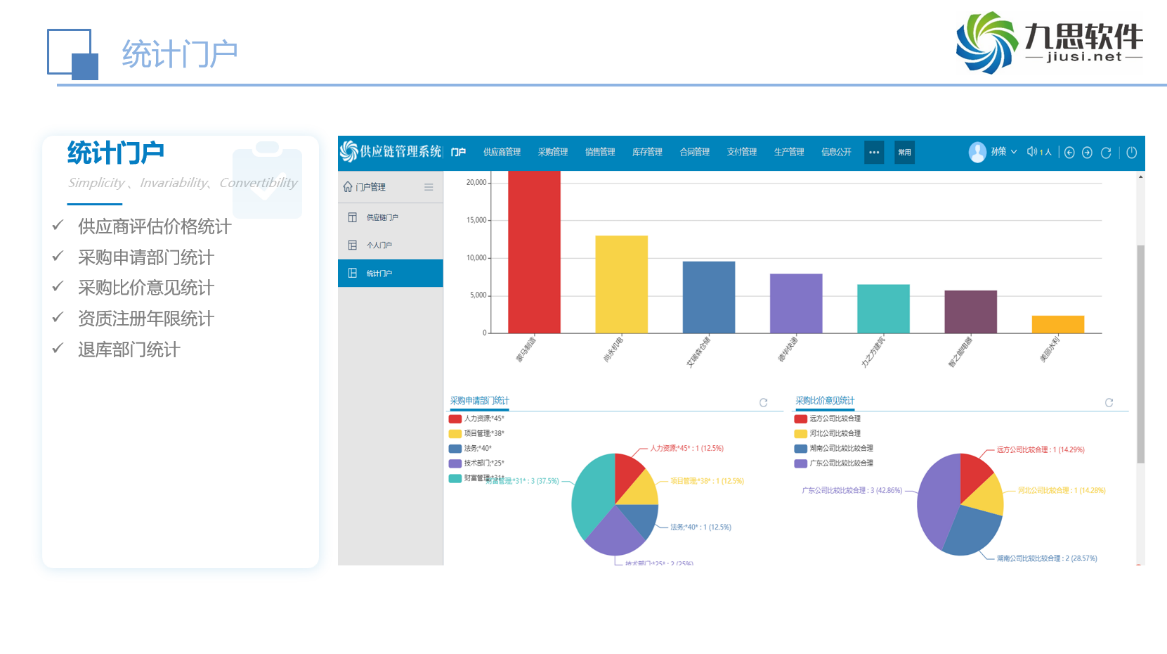Click the tallest red bar in chart
Image resolution: width=1167 pixels, height=654 pixels.
(x=534, y=252)
